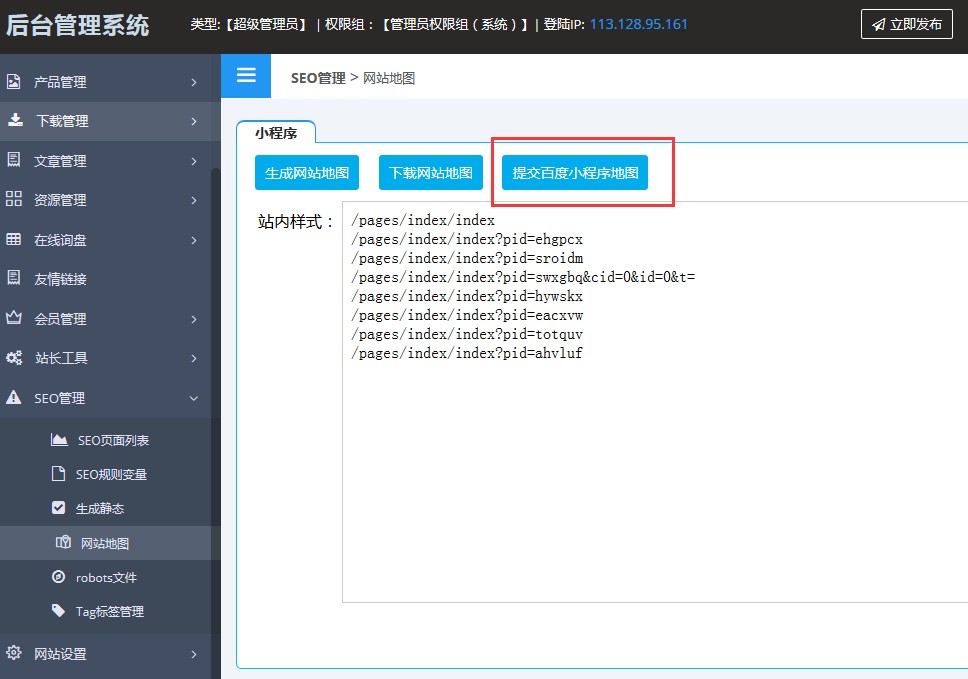
Task: Click the 在线询盘 table icon
Action: pos(14,239)
